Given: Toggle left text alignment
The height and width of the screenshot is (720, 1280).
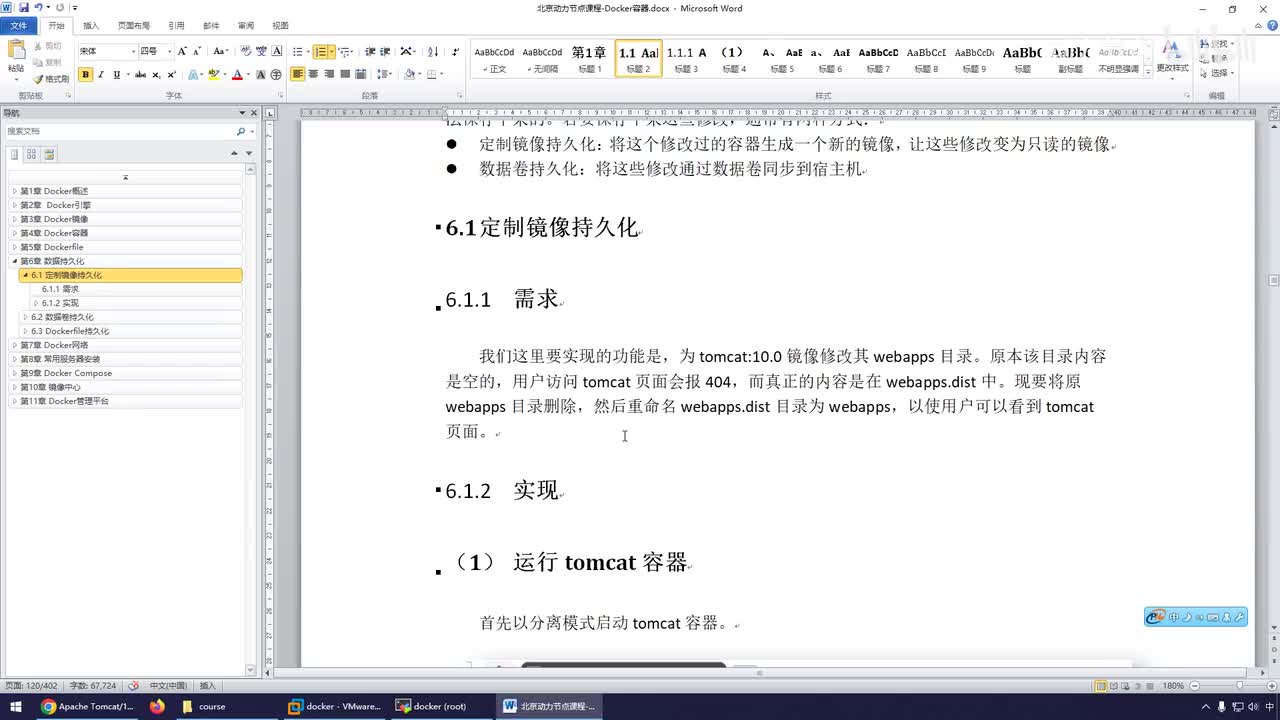Looking at the screenshot, I should [x=298, y=75].
